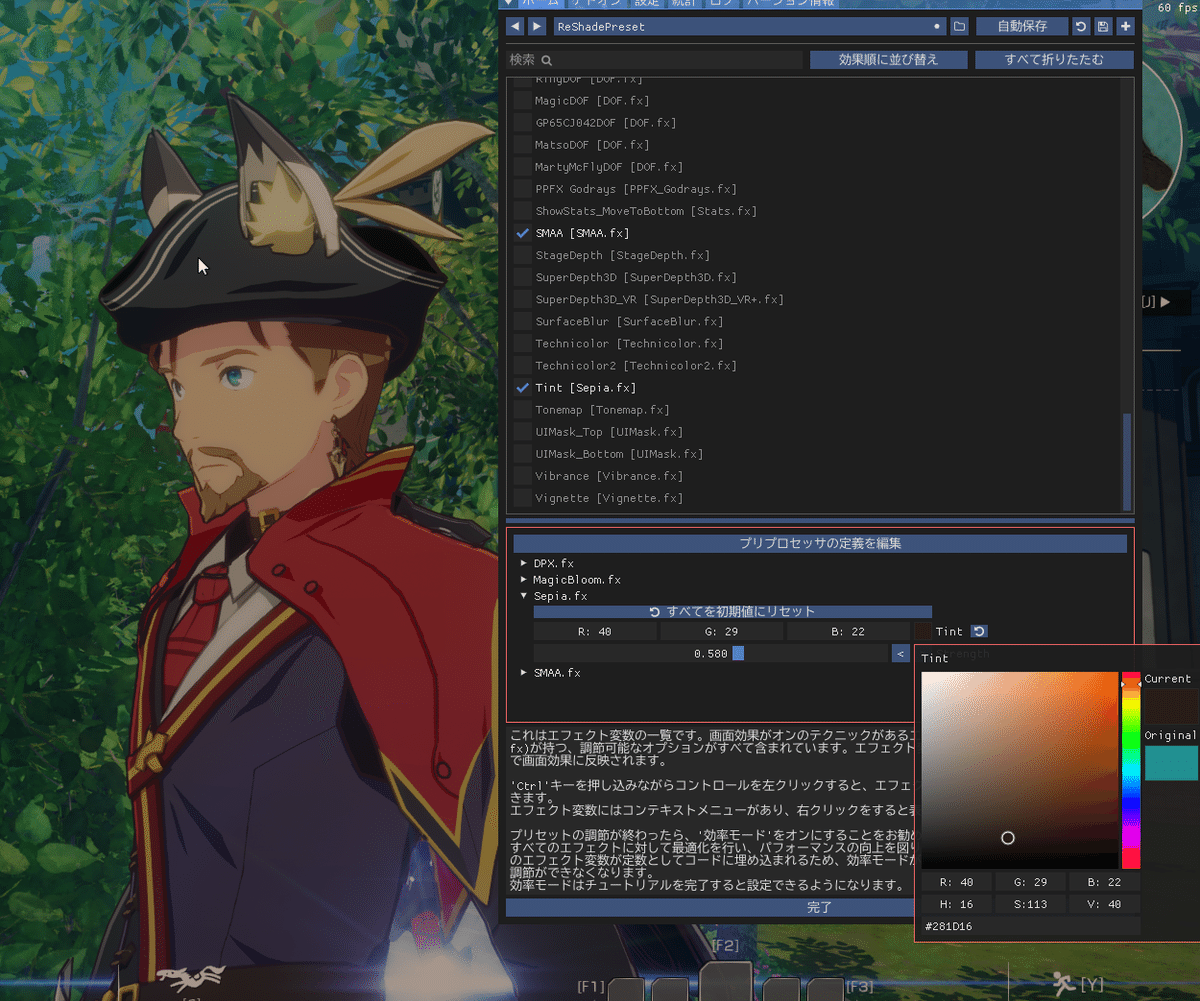This screenshot has height=1001, width=1200.
Task: Enable the MatsoDOF effect checkbox
Action: pos(522,145)
